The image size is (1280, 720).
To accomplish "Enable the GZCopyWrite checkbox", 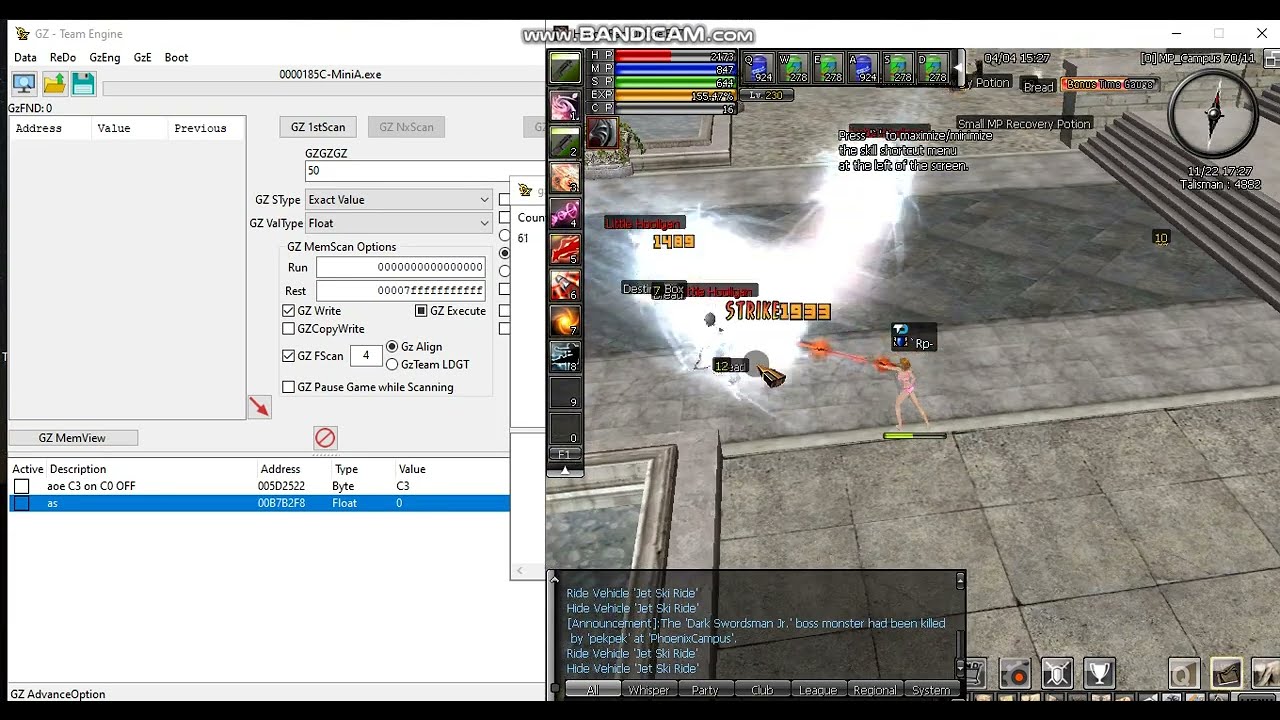I will (289, 329).
